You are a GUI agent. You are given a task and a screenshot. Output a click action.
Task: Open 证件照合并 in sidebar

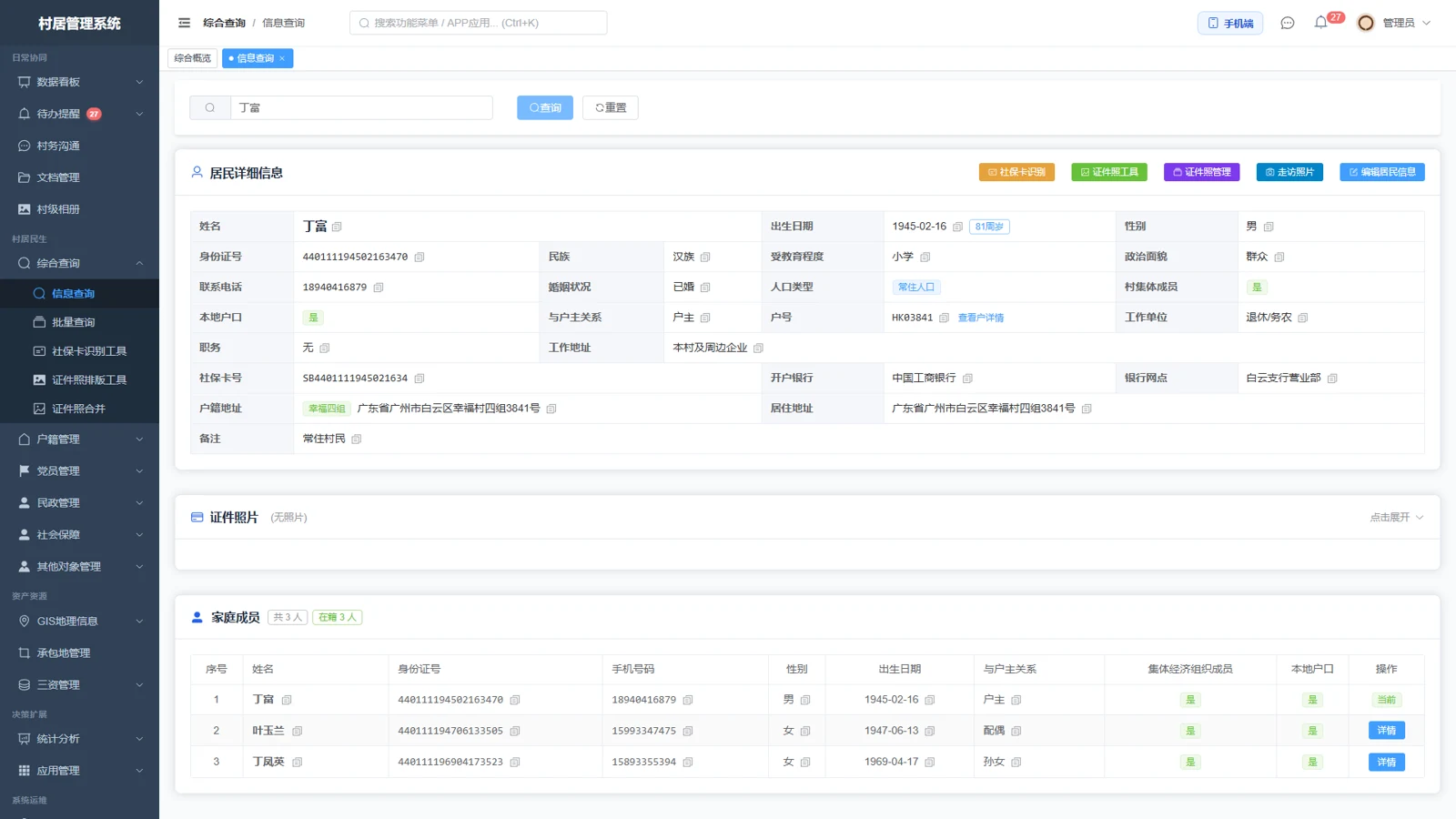tap(79, 409)
